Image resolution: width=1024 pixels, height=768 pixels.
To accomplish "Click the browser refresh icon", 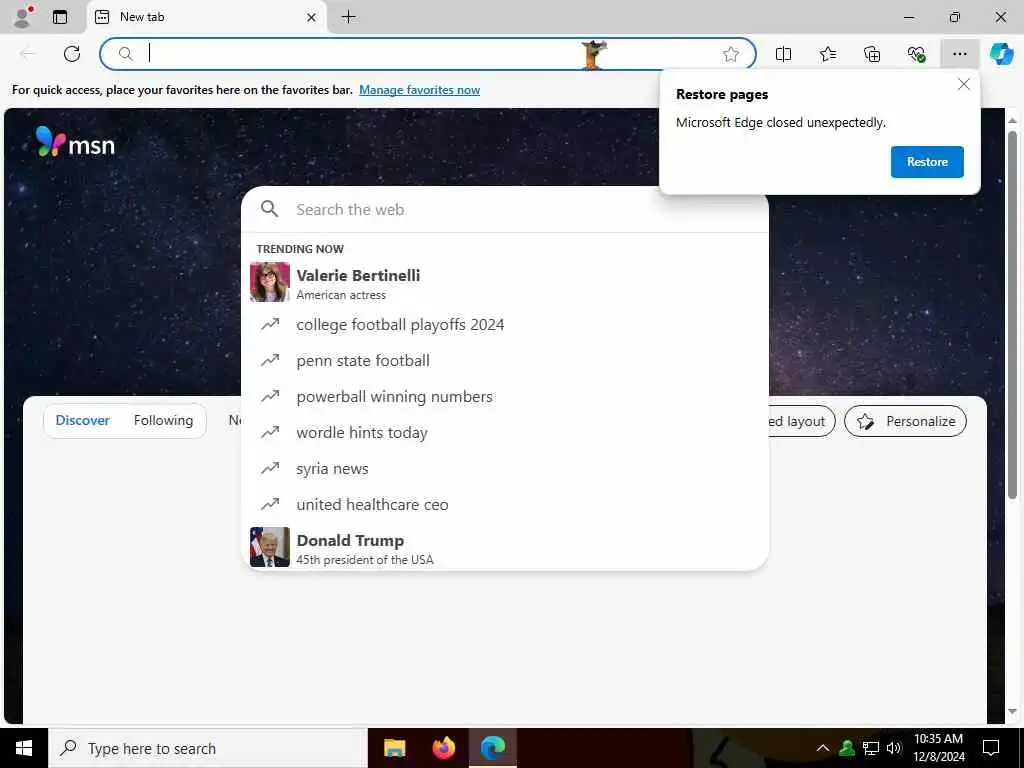I will pos(72,54).
